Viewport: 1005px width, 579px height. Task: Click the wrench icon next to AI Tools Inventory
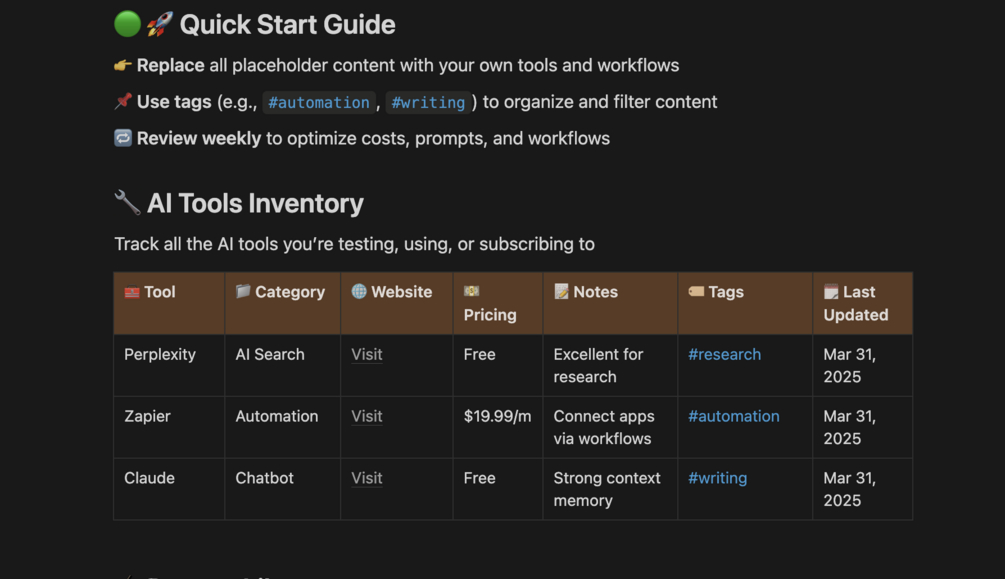click(127, 203)
